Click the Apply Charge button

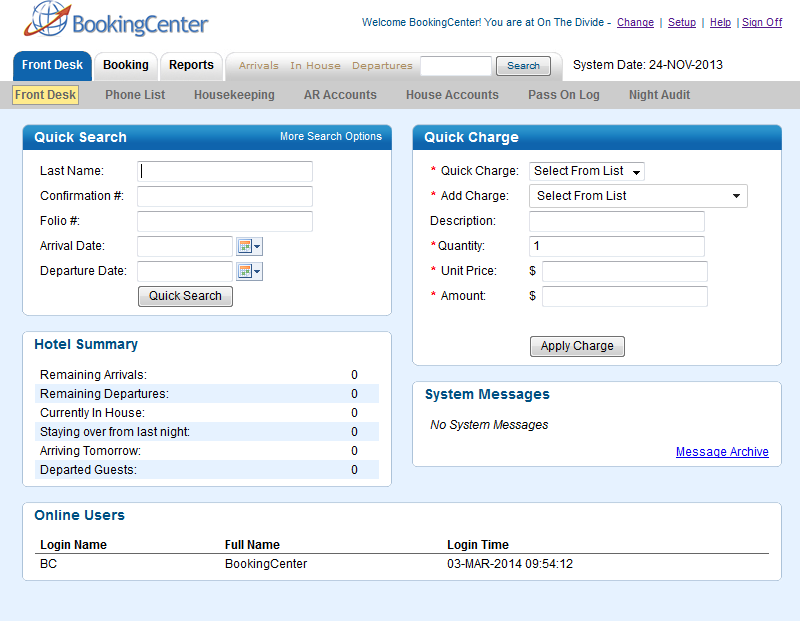(577, 346)
